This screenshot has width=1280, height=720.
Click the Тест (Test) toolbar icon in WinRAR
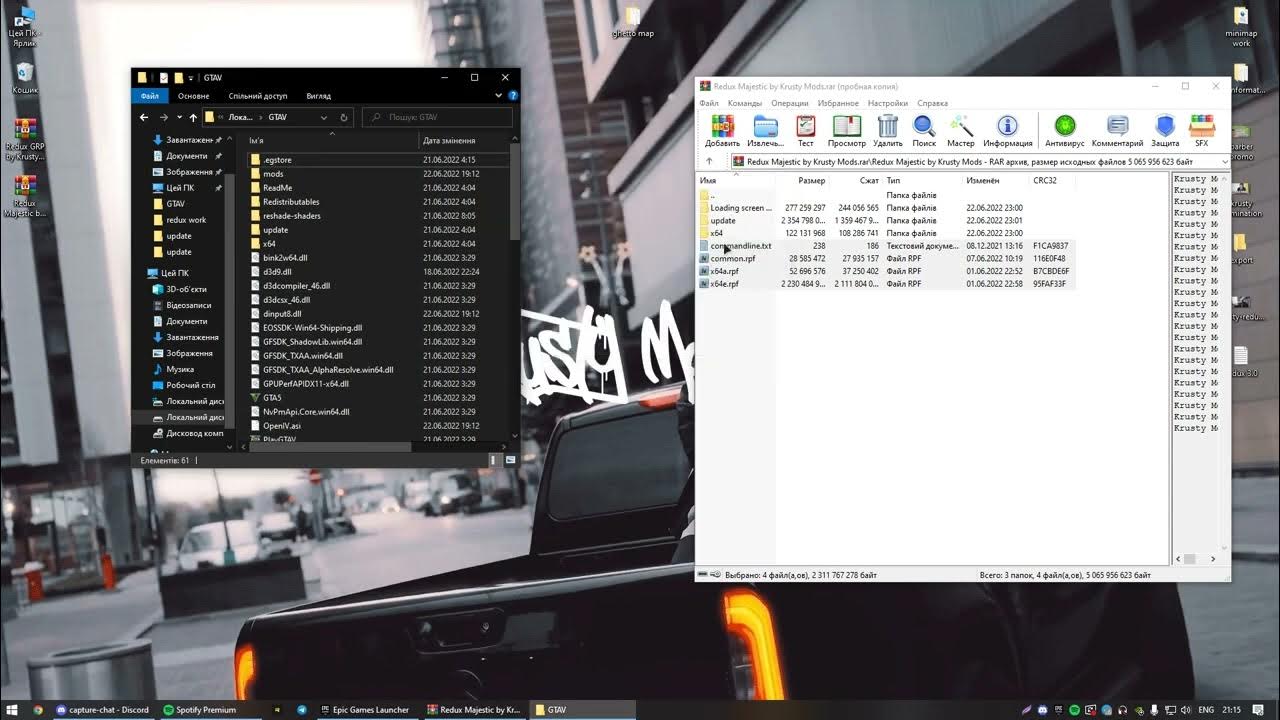point(805,130)
